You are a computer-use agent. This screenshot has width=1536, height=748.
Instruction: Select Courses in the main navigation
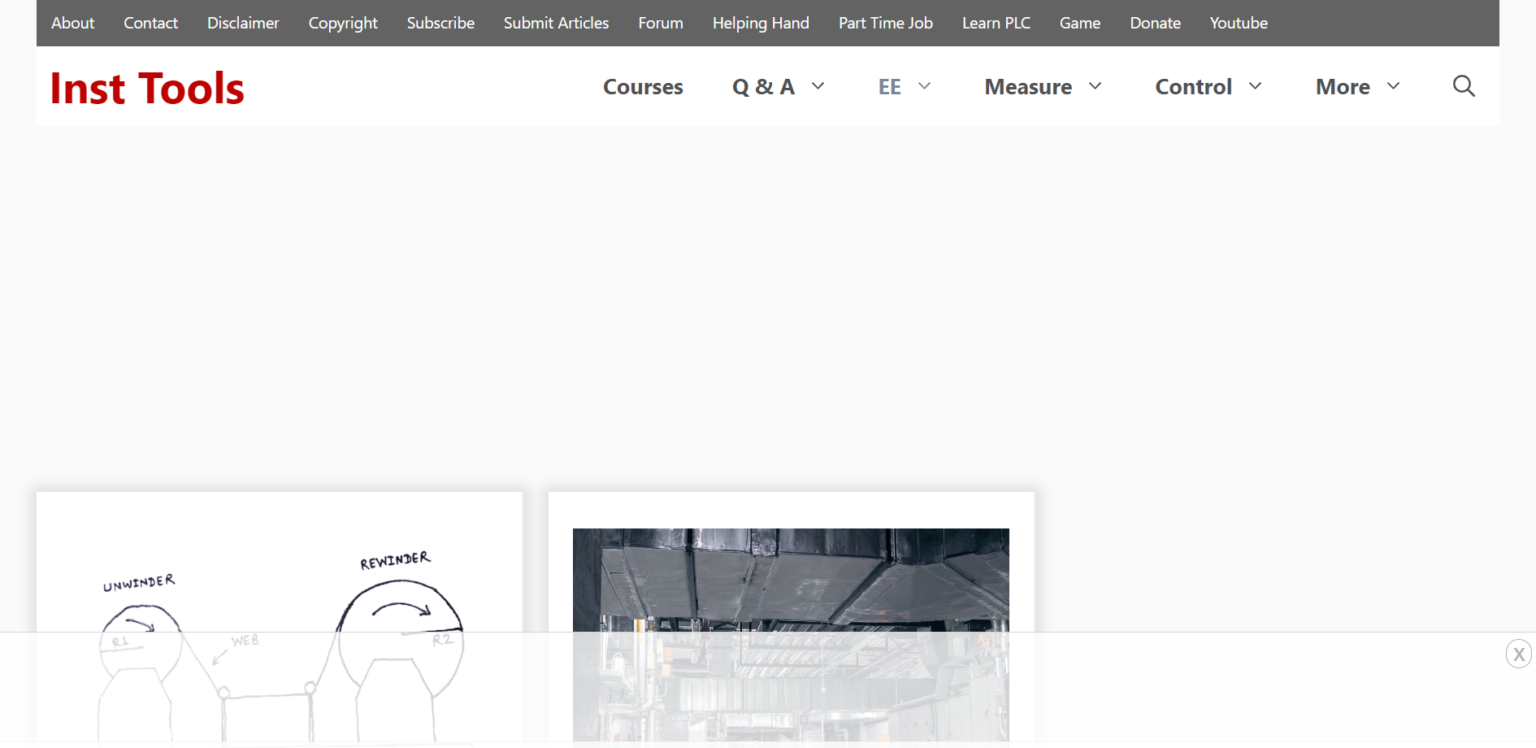tap(643, 86)
